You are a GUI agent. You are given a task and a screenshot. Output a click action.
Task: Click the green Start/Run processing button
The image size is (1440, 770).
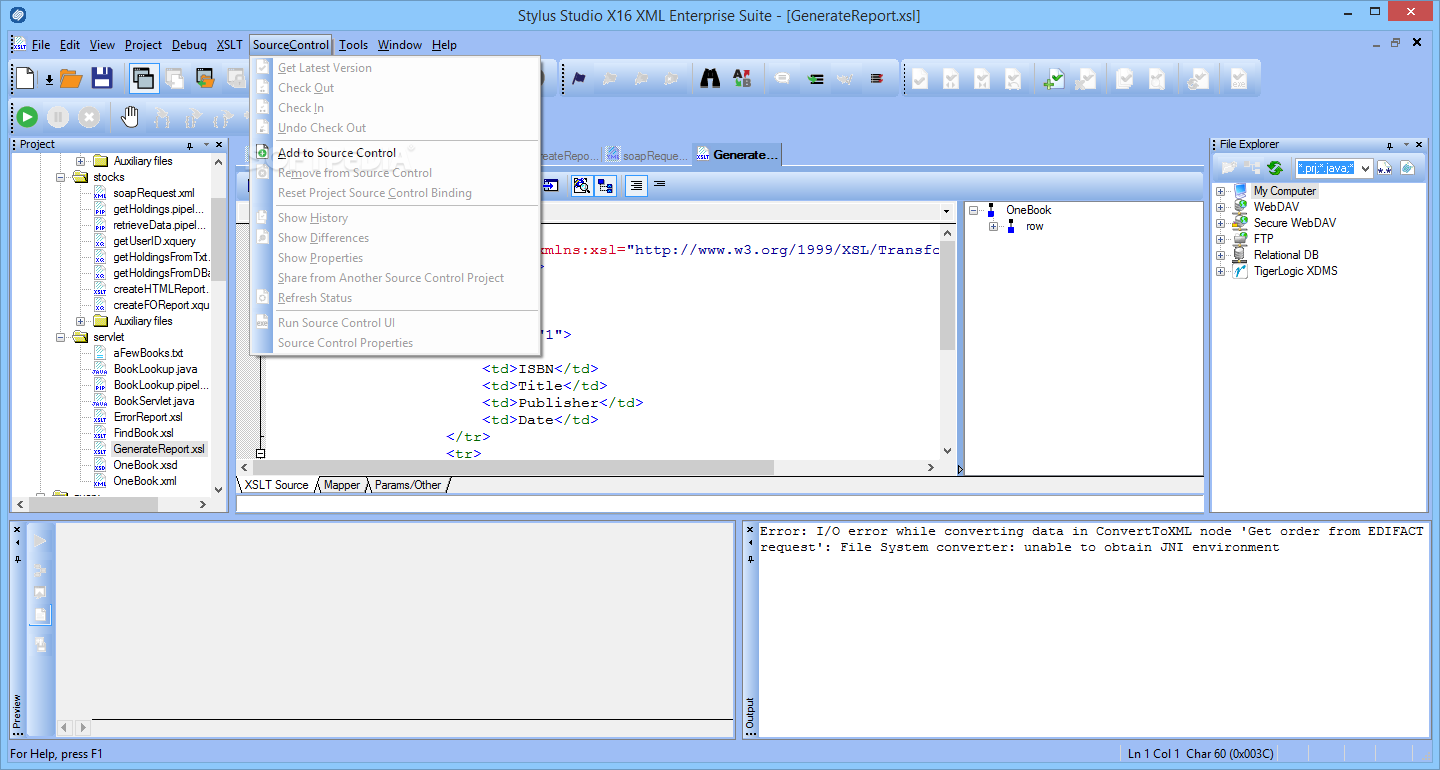pyautogui.click(x=27, y=117)
